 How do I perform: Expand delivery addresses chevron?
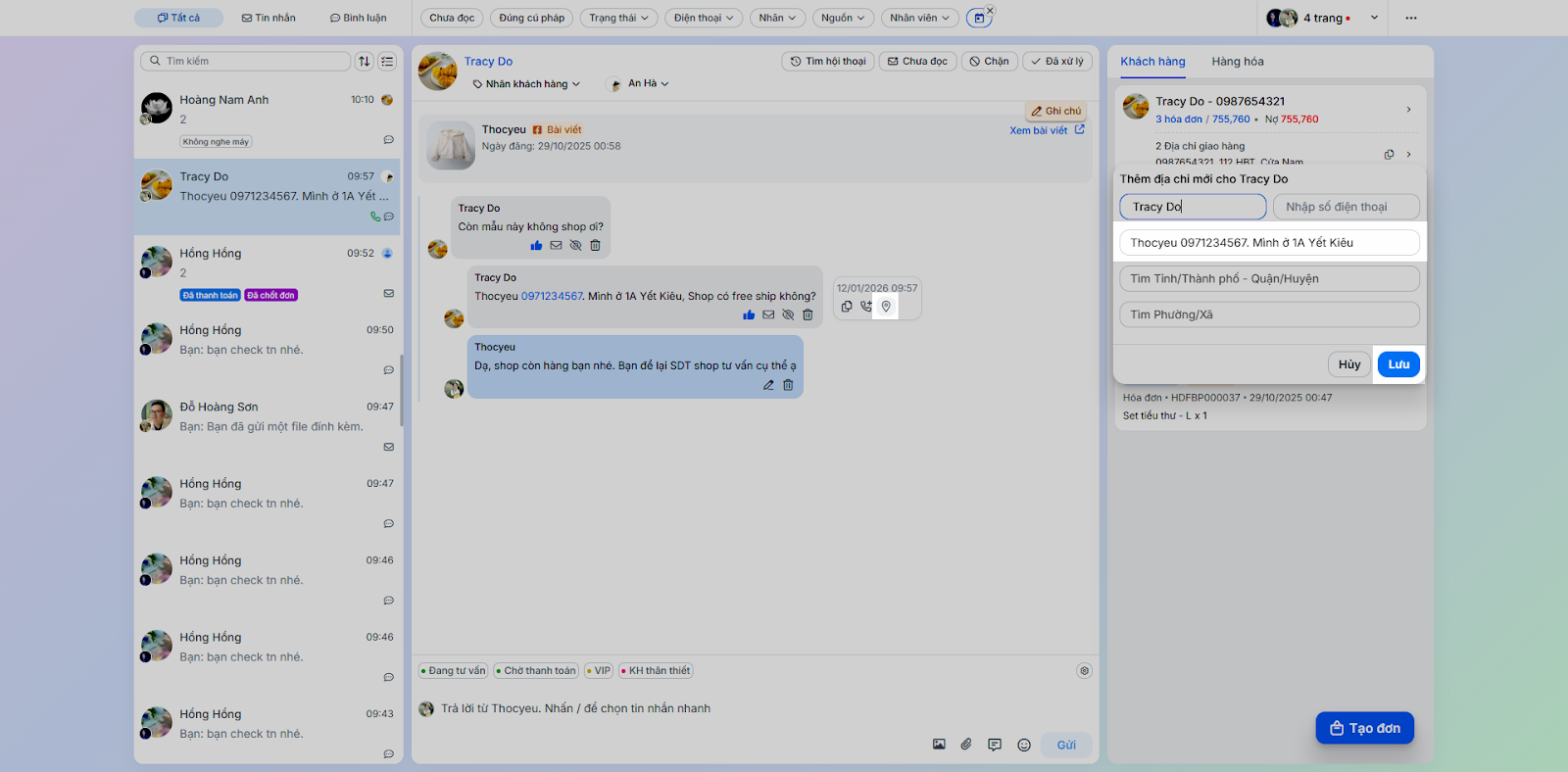pyautogui.click(x=1409, y=154)
